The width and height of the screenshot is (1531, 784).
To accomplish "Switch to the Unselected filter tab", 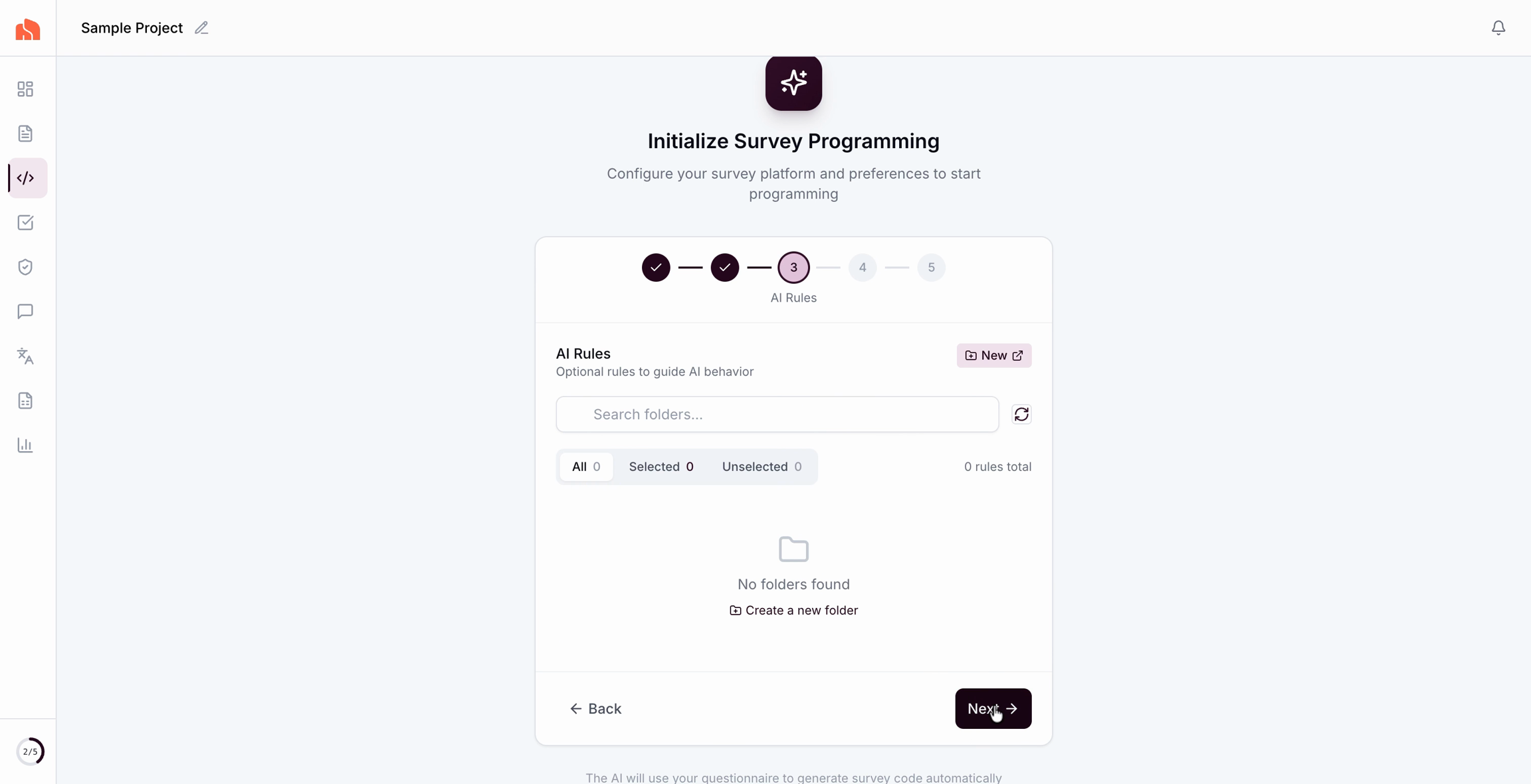I will tap(762, 467).
